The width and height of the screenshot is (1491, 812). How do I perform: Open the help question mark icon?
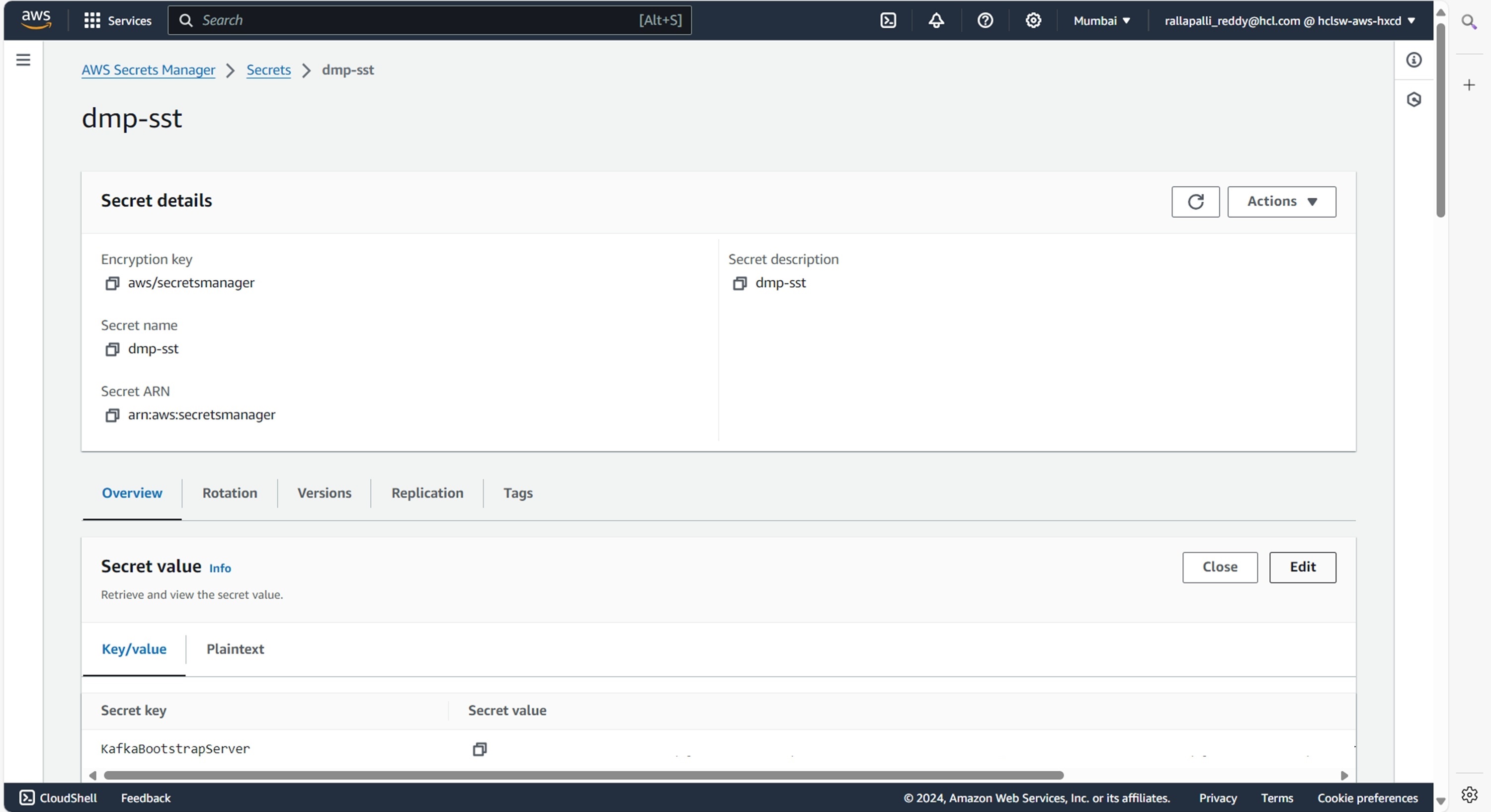click(985, 21)
